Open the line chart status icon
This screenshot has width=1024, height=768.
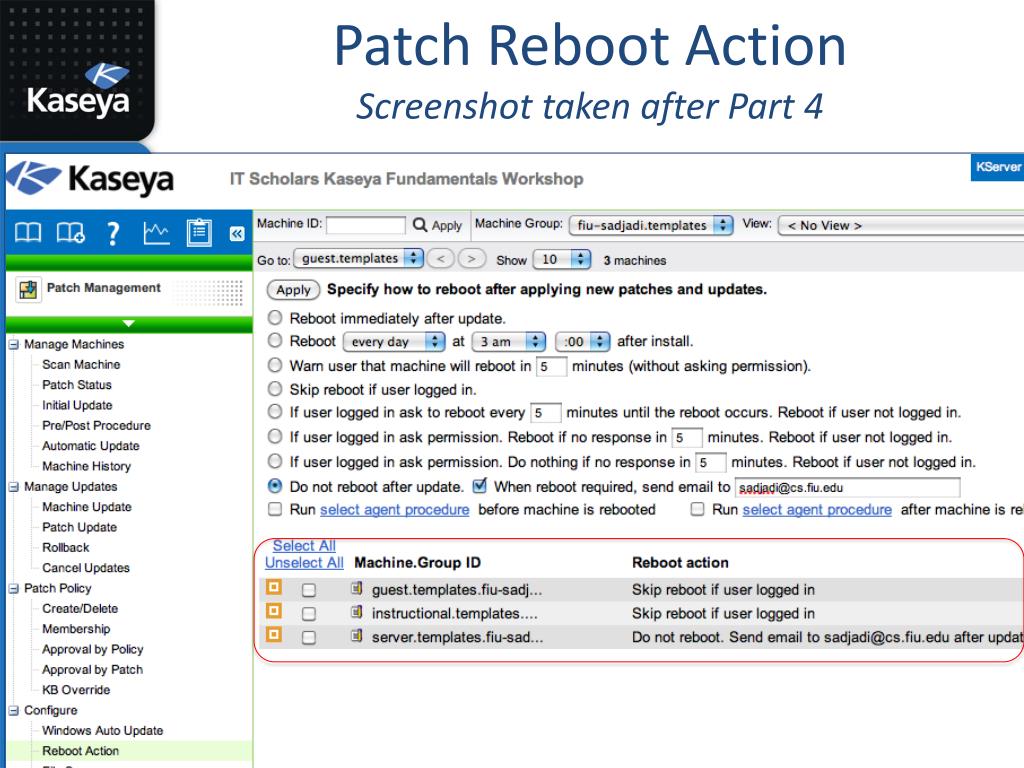click(x=156, y=232)
